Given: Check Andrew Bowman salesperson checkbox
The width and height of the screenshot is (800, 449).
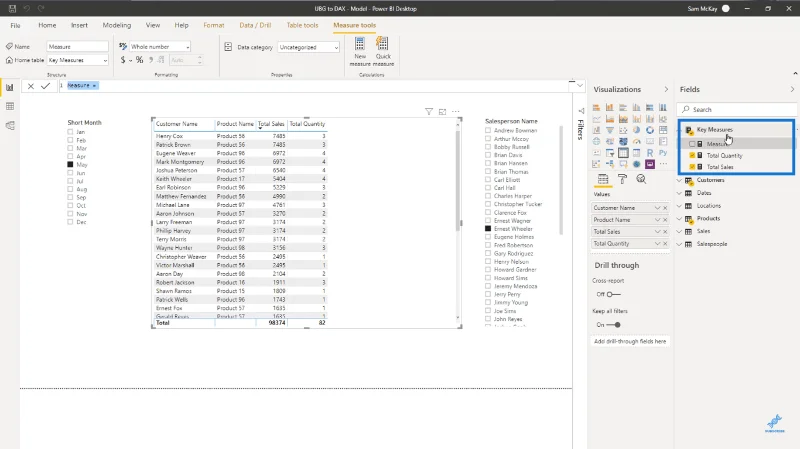Looking at the screenshot, I should pyautogui.click(x=488, y=130).
